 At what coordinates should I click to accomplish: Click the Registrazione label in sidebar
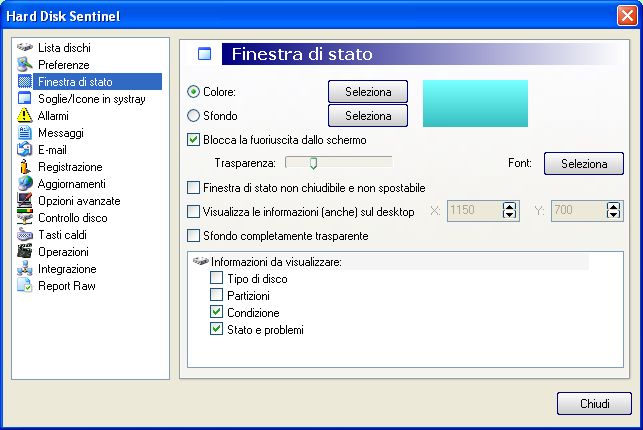70,167
